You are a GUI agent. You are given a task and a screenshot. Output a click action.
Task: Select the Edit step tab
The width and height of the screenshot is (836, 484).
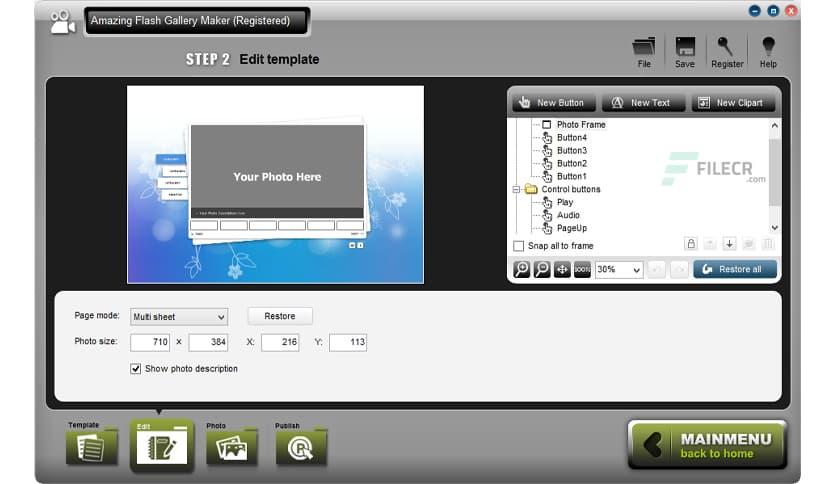click(x=162, y=446)
